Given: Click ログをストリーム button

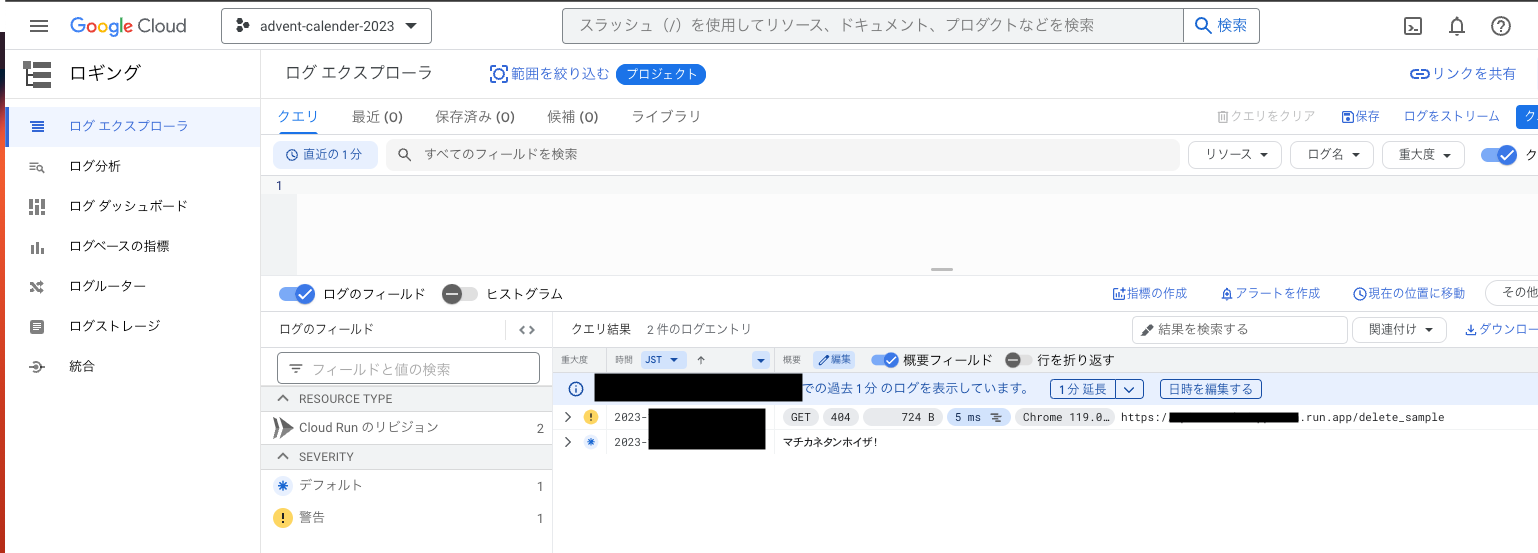Looking at the screenshot, I should (1452, 116).
